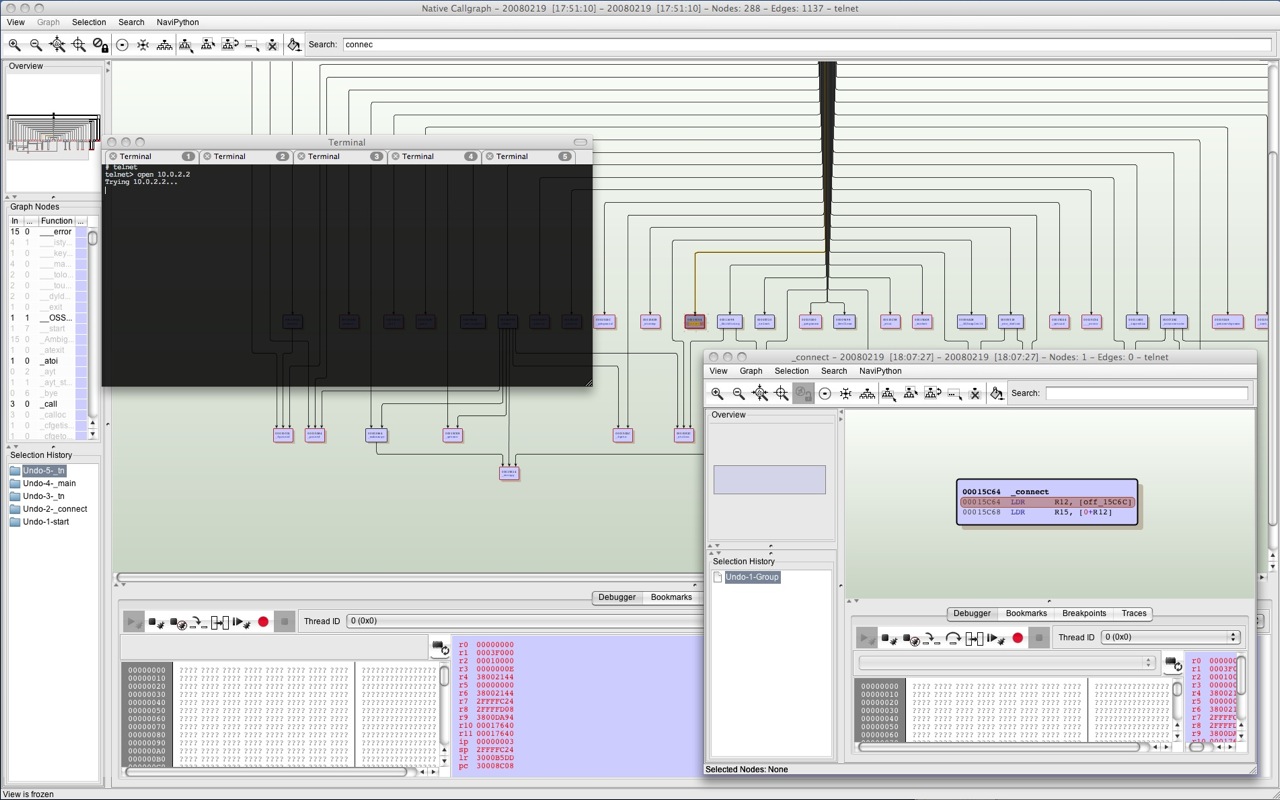Apply circular layout in main callgraph toolbar
The image size is (1280, 800).
[122, 44]
